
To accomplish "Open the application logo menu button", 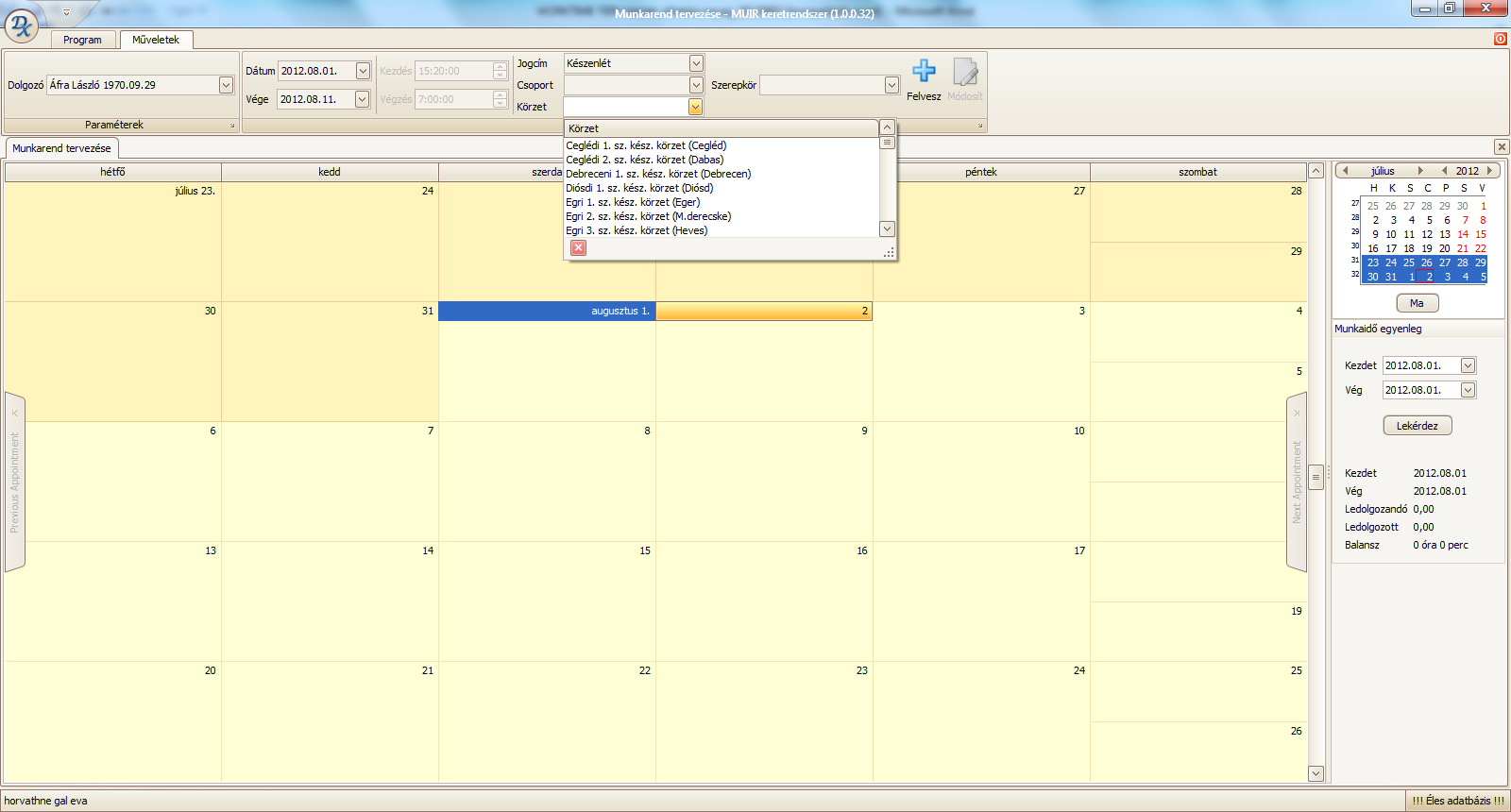I will tap(21, 25).
